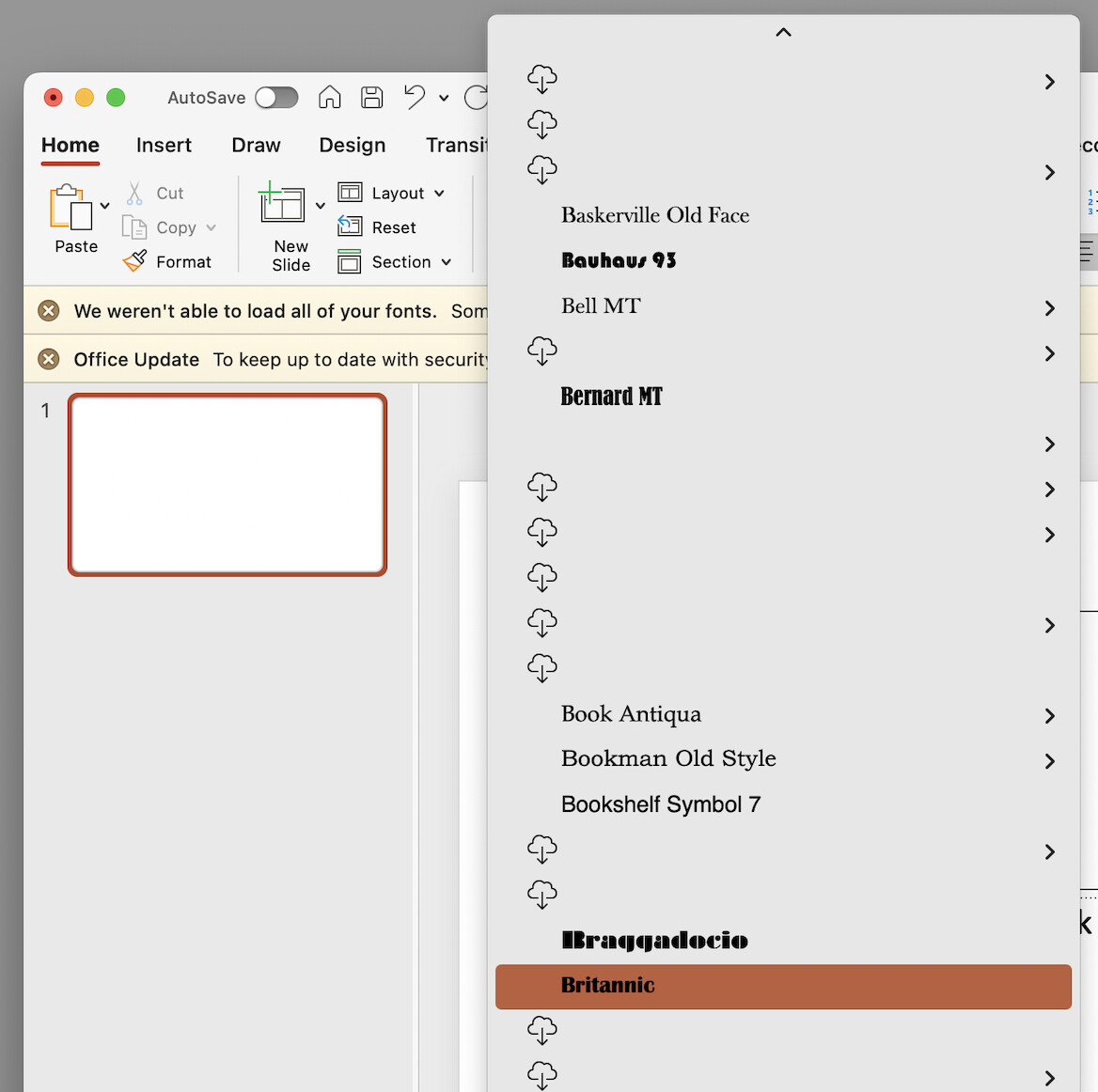Dismiss the Office Update notification banner
Image resolution: width=1098 pixels, height=1092 pixels.
click(x=49, y=360)
